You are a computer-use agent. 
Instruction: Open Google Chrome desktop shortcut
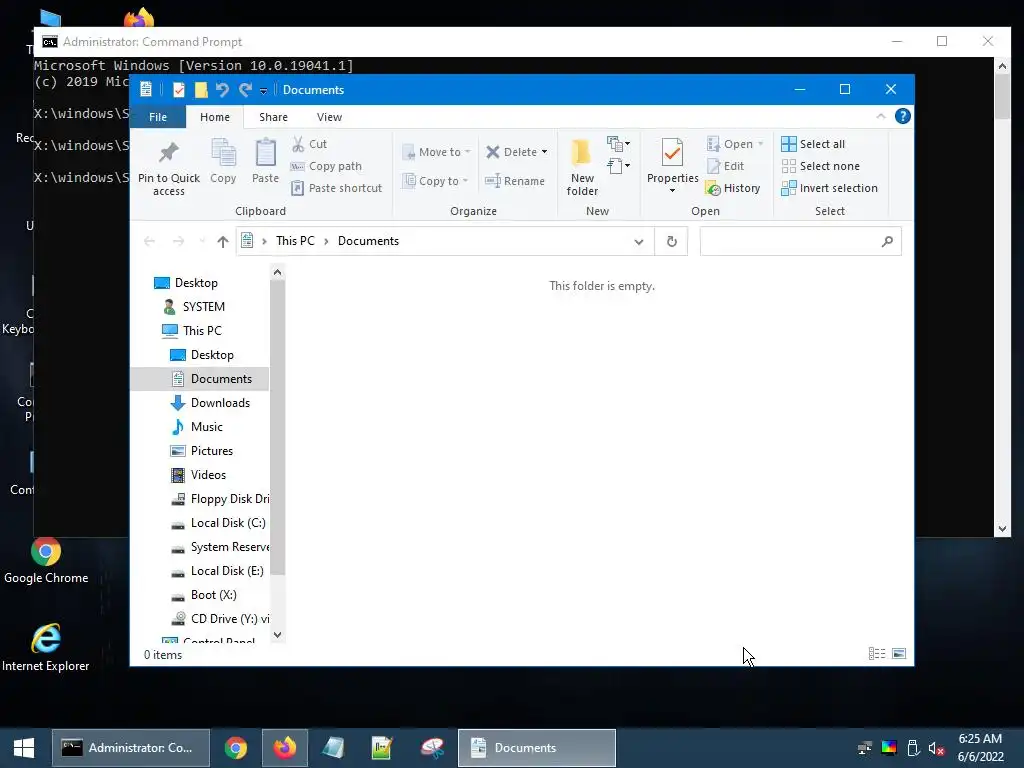click(x=46, y=560)
